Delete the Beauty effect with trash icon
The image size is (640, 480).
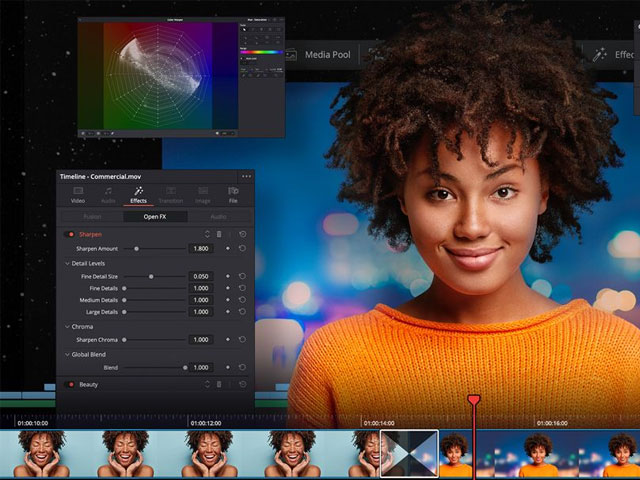(219, 384)
